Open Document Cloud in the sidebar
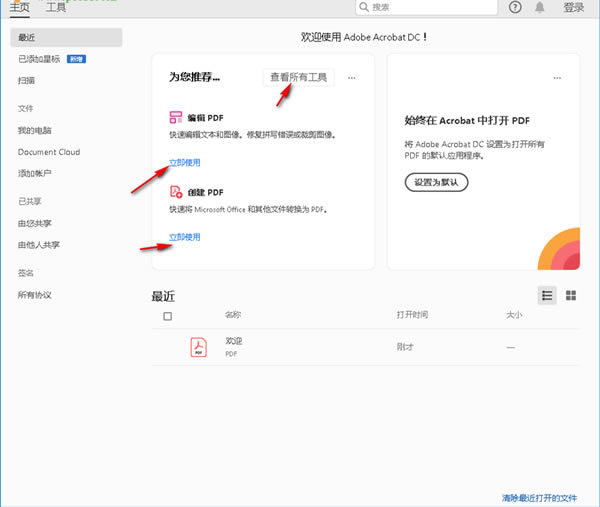600x507 pixels. pos(49,152)
